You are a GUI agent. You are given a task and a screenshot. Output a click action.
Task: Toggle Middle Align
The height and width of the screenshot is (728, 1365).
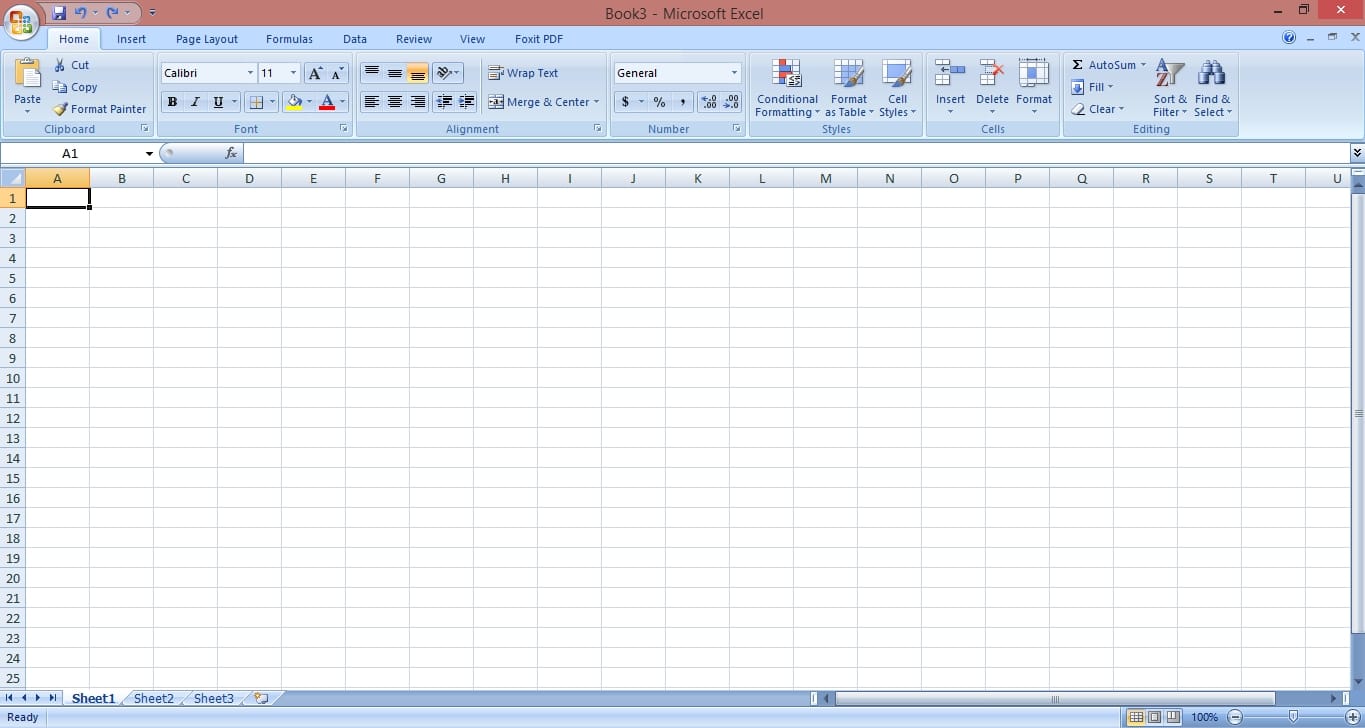(x=395, y=73)
